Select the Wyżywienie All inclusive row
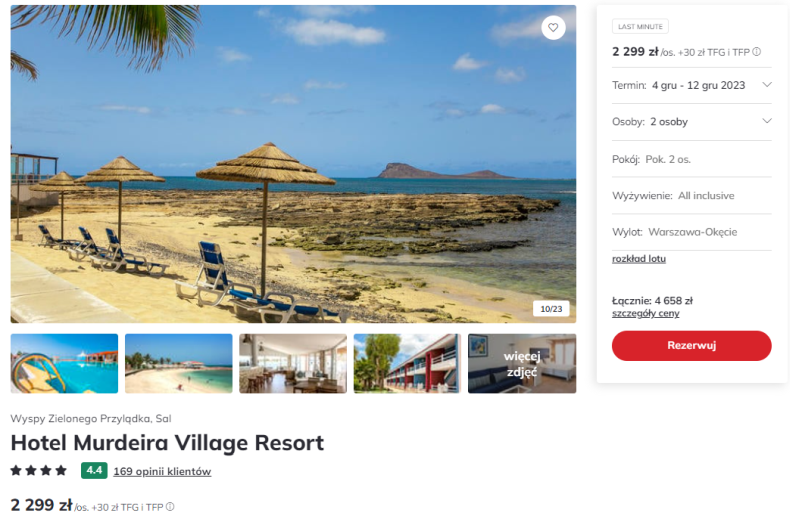 tap(691, 196)
